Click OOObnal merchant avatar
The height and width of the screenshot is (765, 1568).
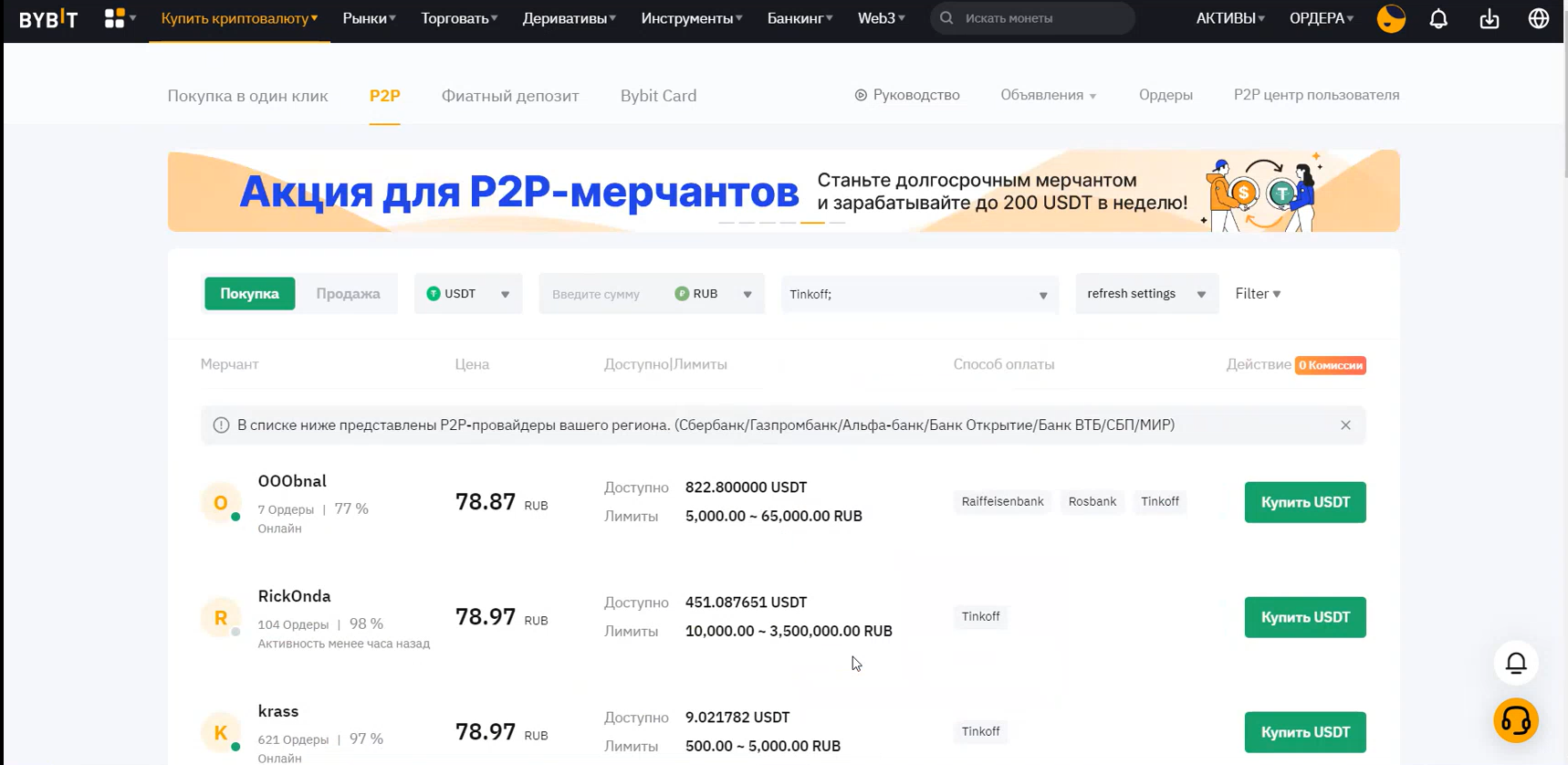[x=221, y=503]
